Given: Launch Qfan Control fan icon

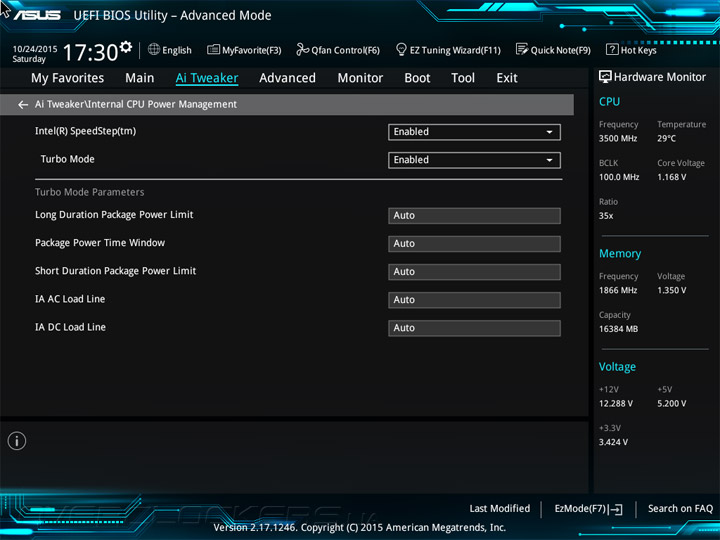Looking at the screenshot, I should click(x=302, y=49).
